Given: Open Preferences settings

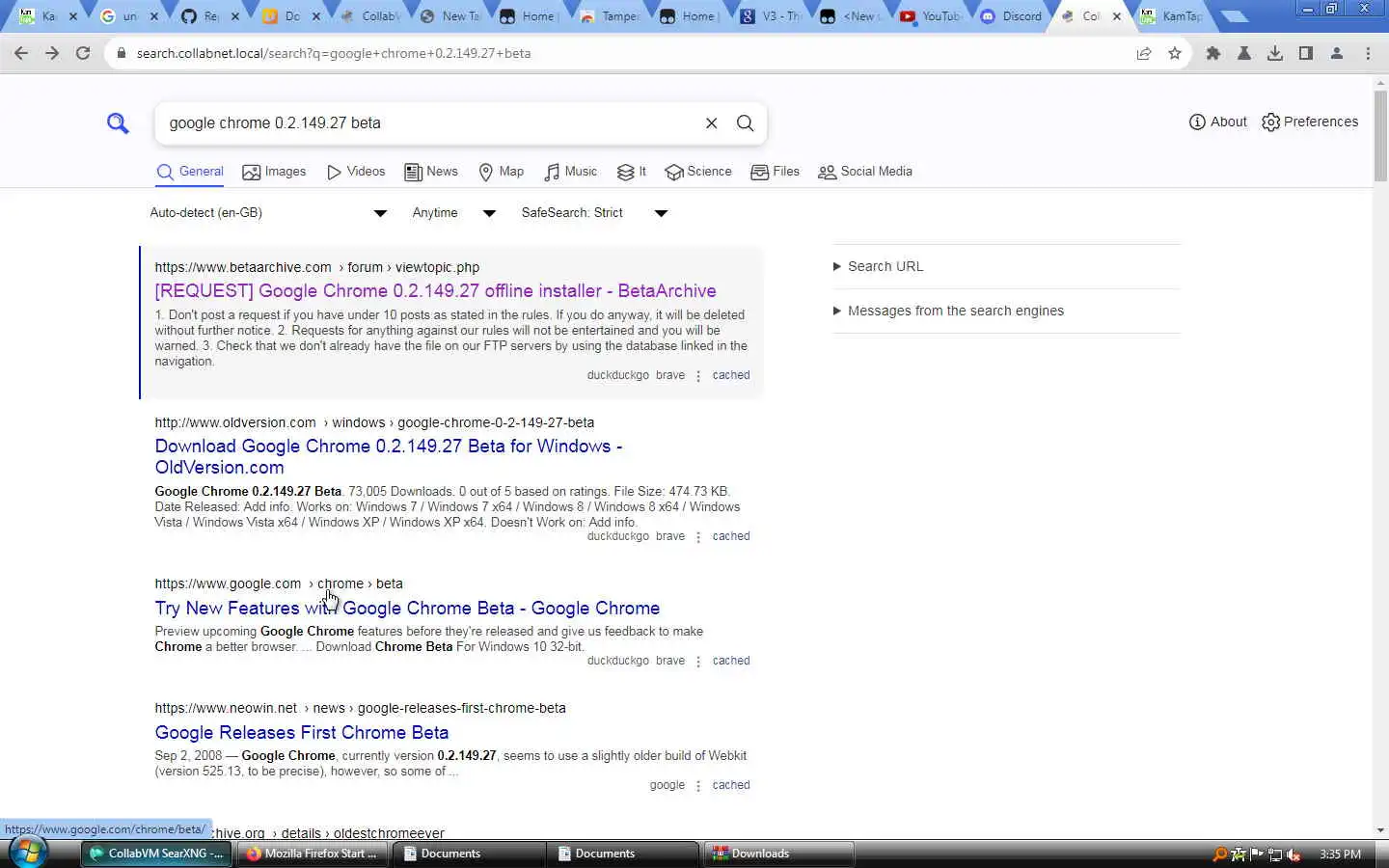Looking at the screenshot, I should point(1310,122).
